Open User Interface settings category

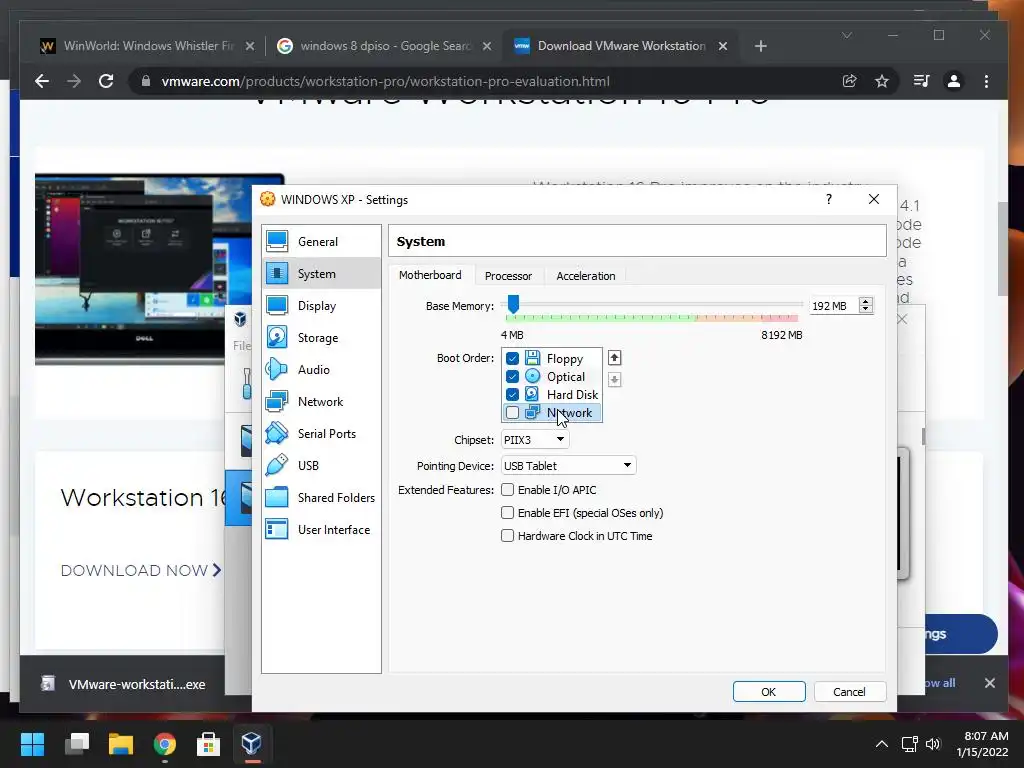(321, 530)
